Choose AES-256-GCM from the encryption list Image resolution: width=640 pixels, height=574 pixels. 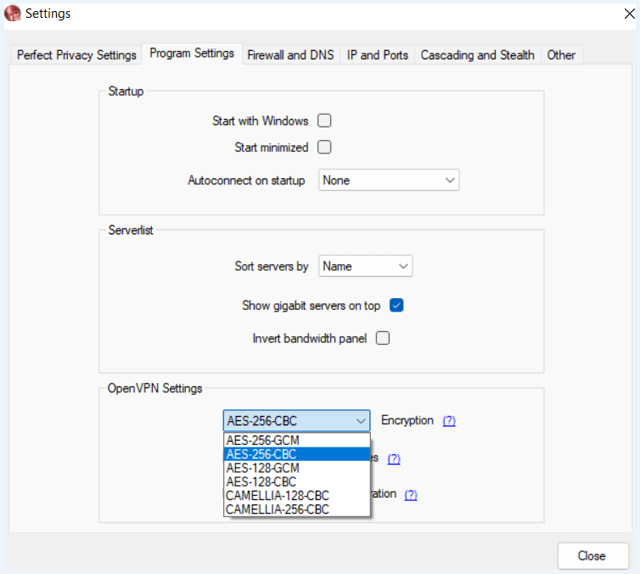(297, 440)
